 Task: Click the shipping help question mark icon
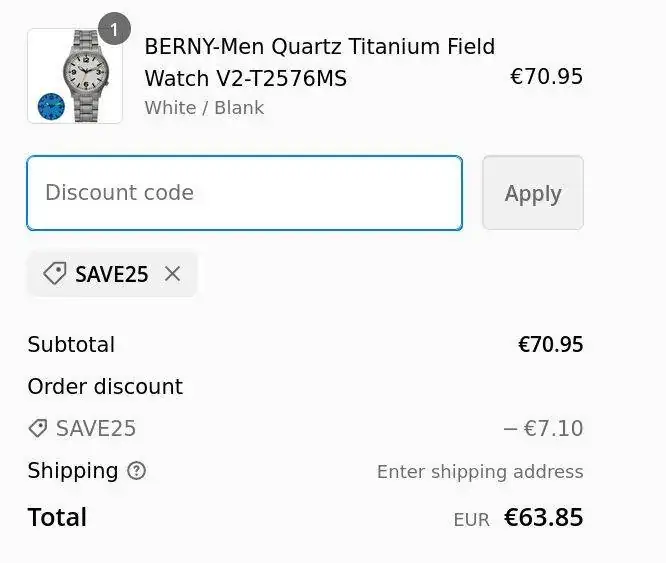pyautogui.click(x=137, y=471)
